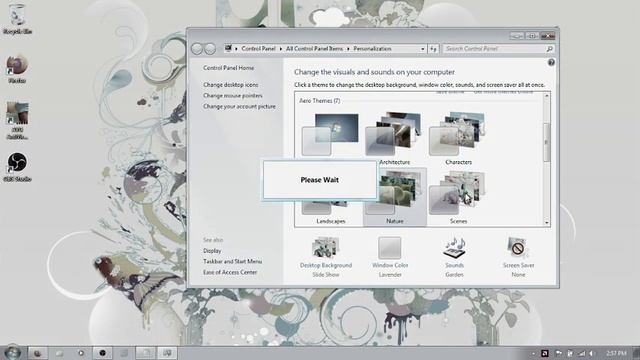Open the address bar history dropdown arrow
Screen dimensions: 640x360
[422, 49]
